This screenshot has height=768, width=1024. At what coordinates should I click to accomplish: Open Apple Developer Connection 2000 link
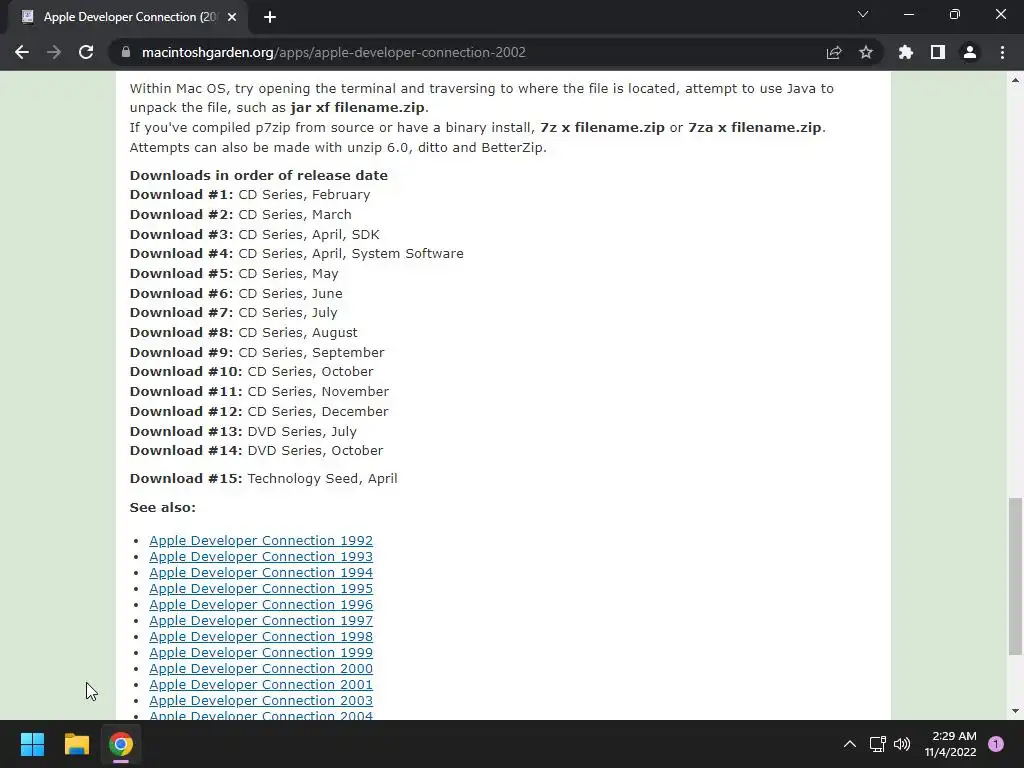[261, 669]
